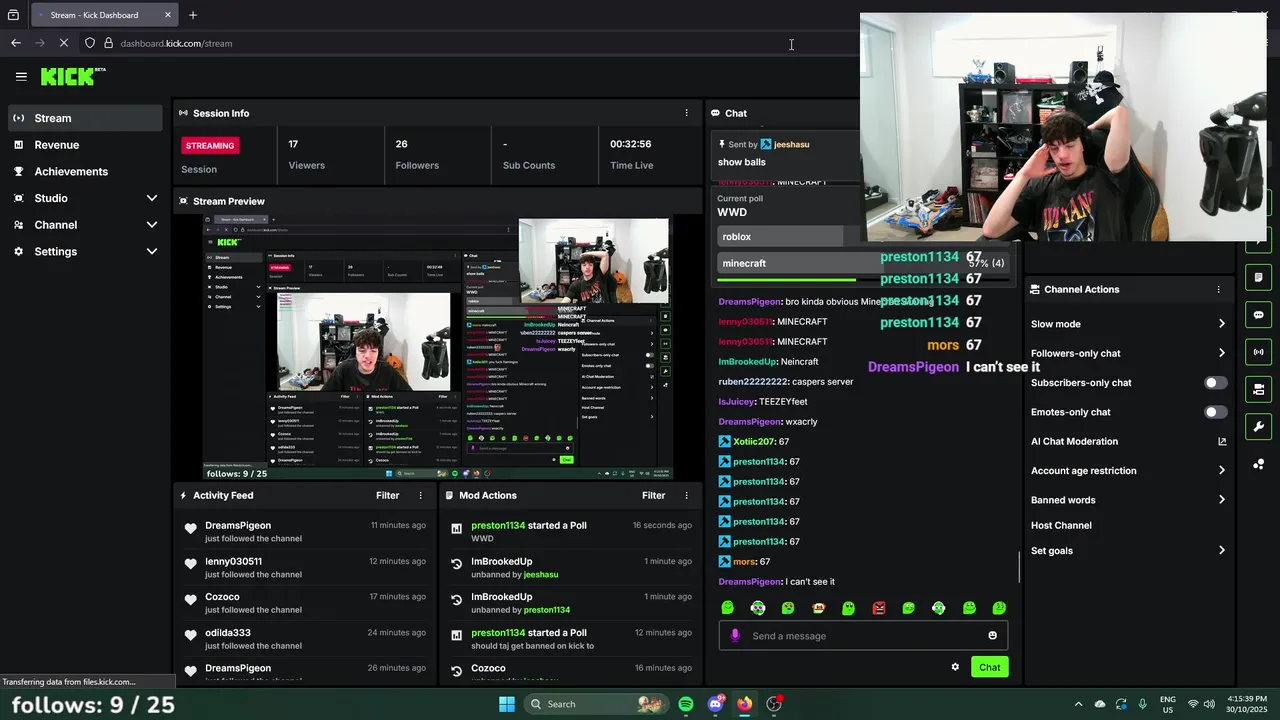
Task: Click the notes icon in right sidebar
Action: [1258, 277]
